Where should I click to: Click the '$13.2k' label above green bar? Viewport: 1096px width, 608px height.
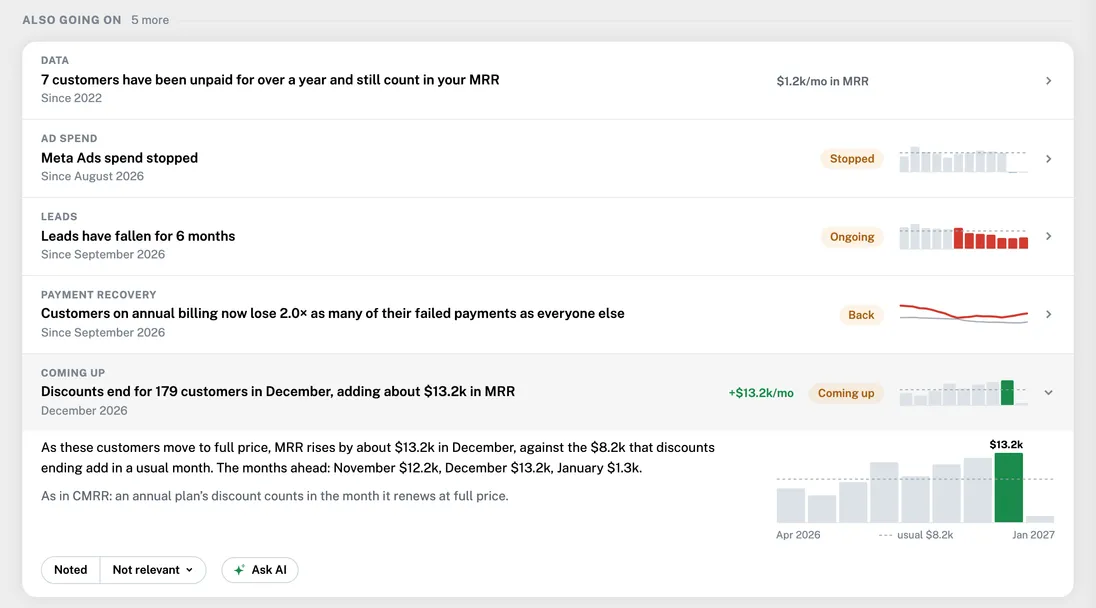click(1007, 444)
